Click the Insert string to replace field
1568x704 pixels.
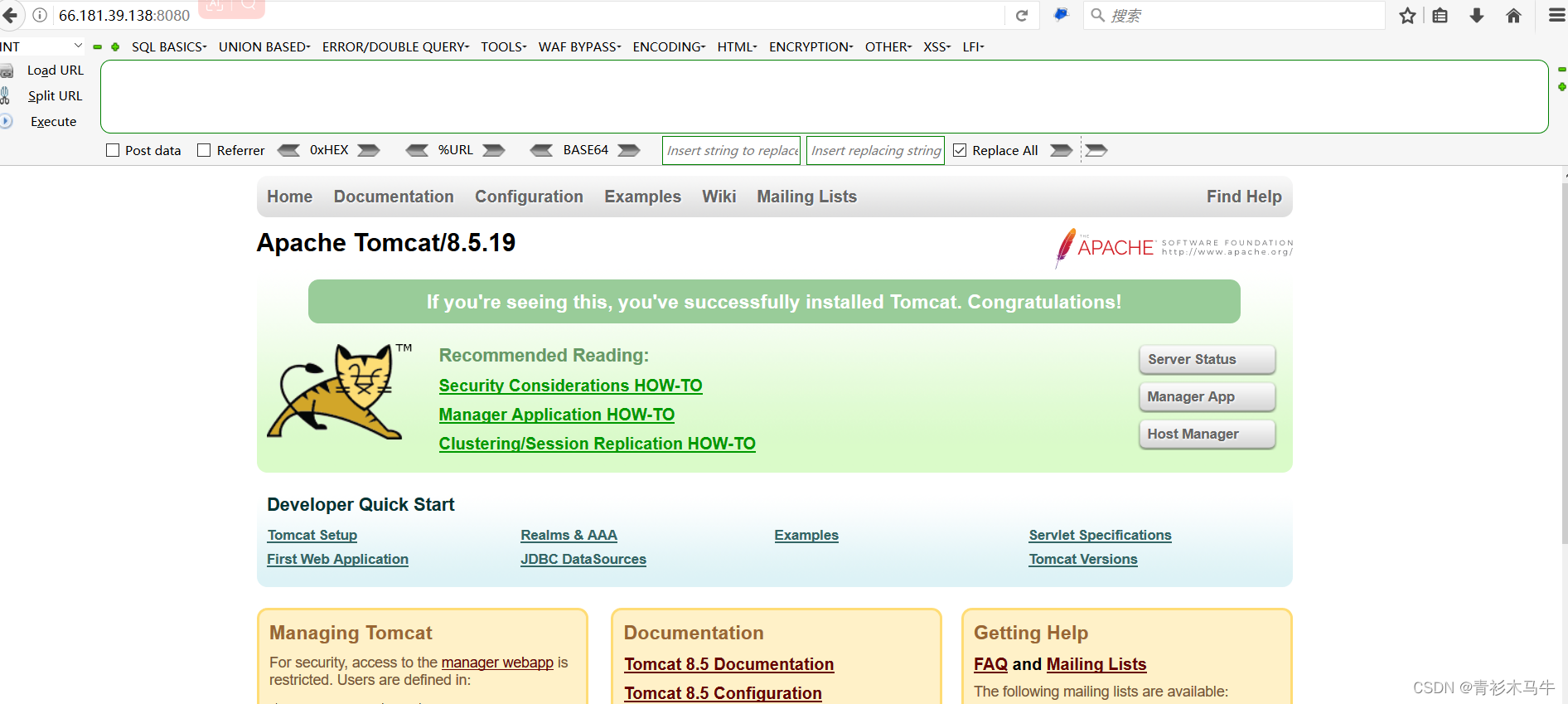[x=731, y=150]
